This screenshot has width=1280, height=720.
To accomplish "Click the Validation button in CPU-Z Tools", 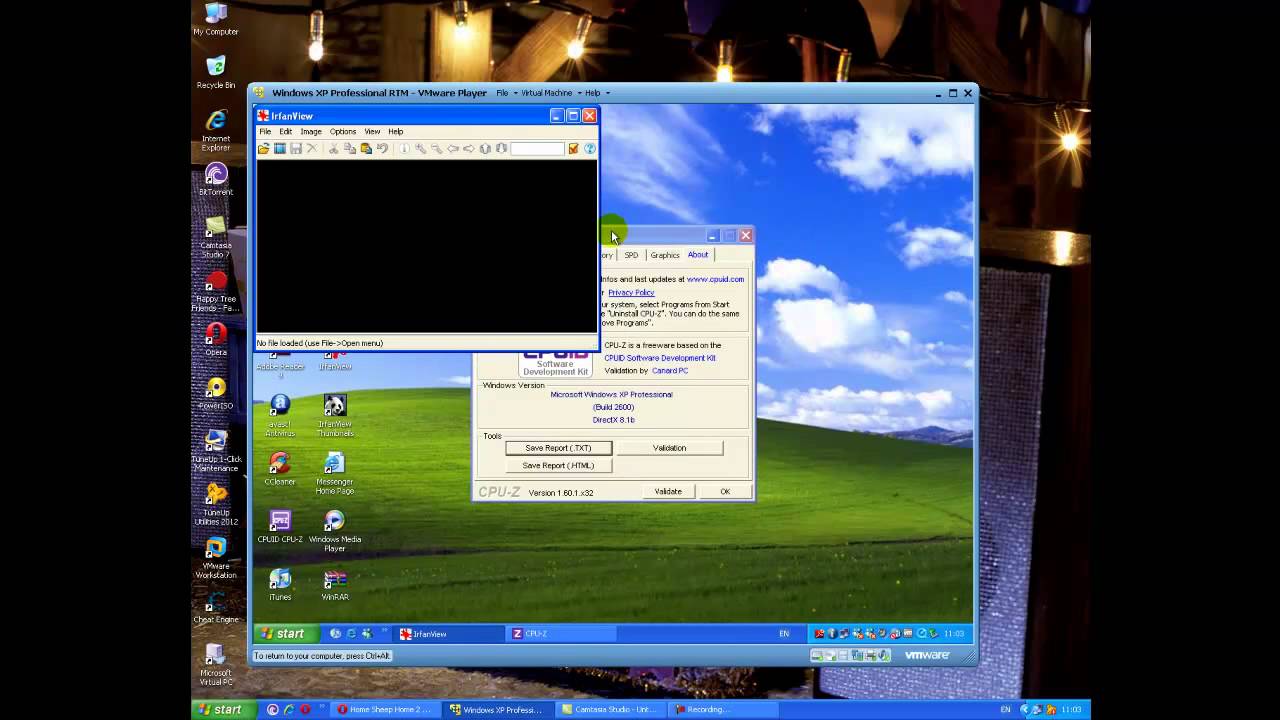I will pos(670,448).
